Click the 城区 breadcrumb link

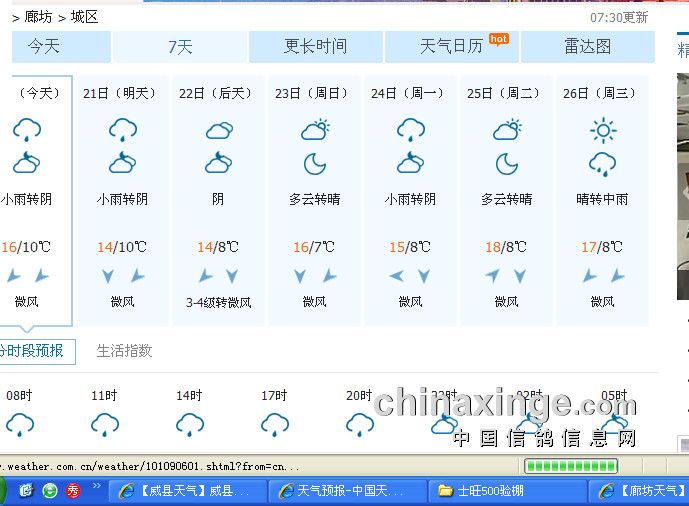(x=84, y=17)
